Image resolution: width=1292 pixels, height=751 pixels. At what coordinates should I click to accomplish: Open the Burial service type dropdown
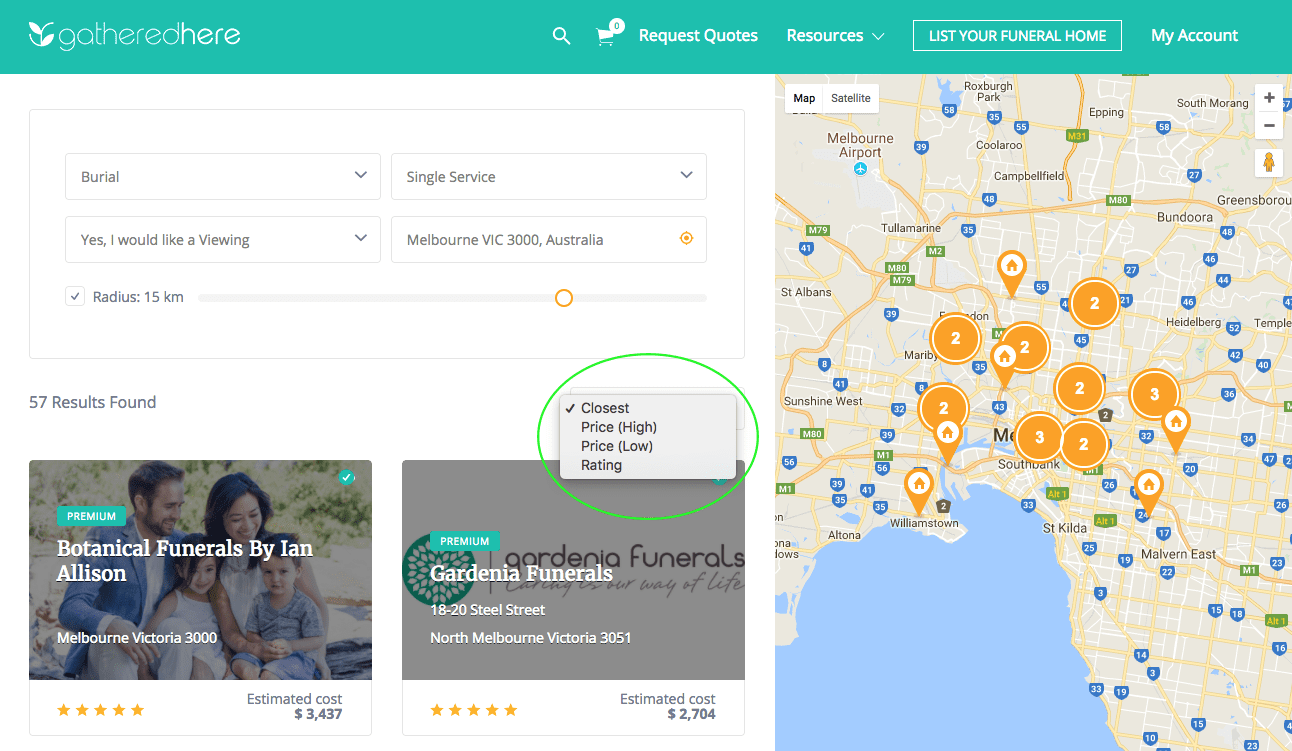[223, 176]
